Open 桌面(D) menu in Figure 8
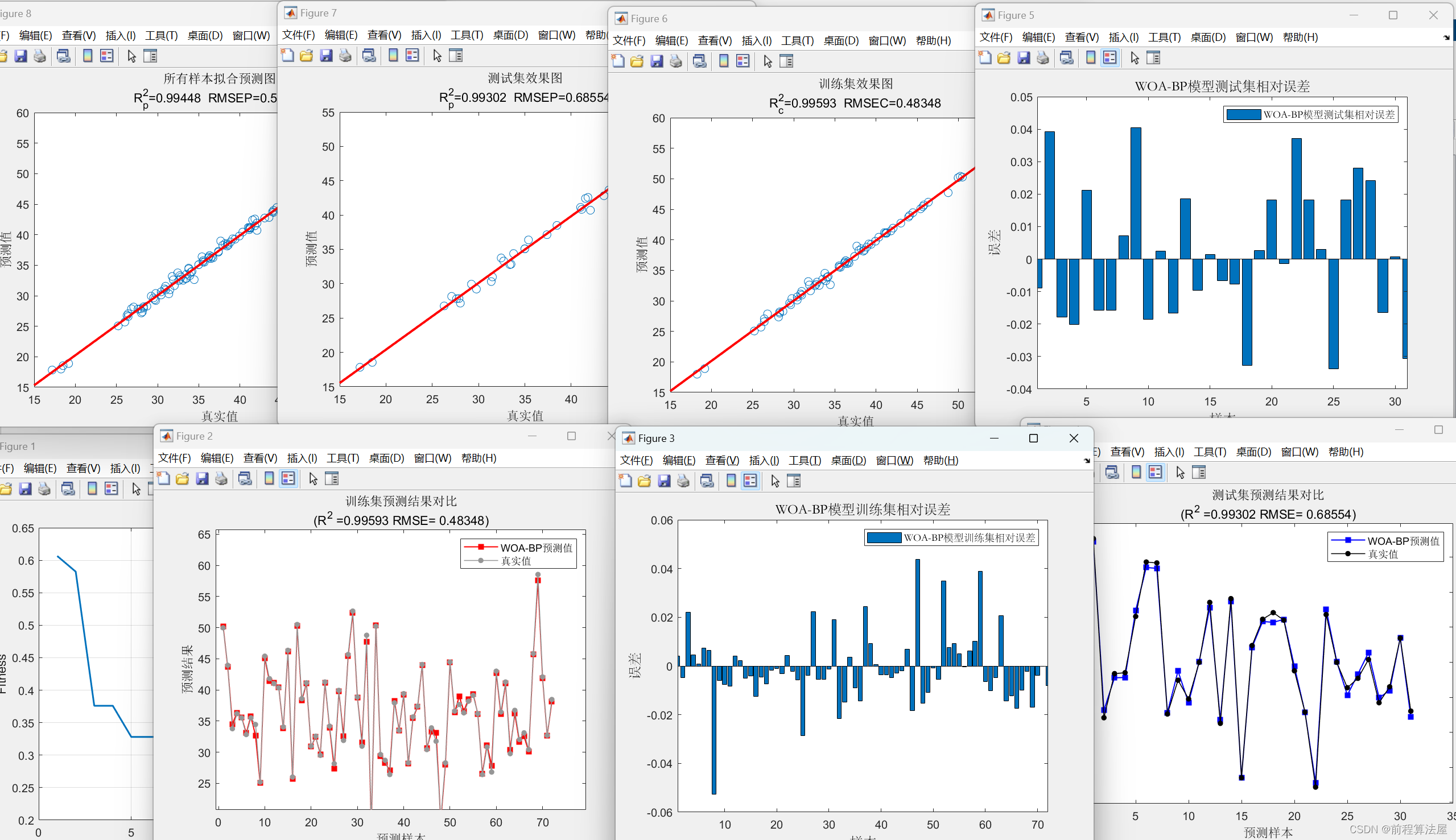Screen dimensions: 1456x840 tap(205, 36)
